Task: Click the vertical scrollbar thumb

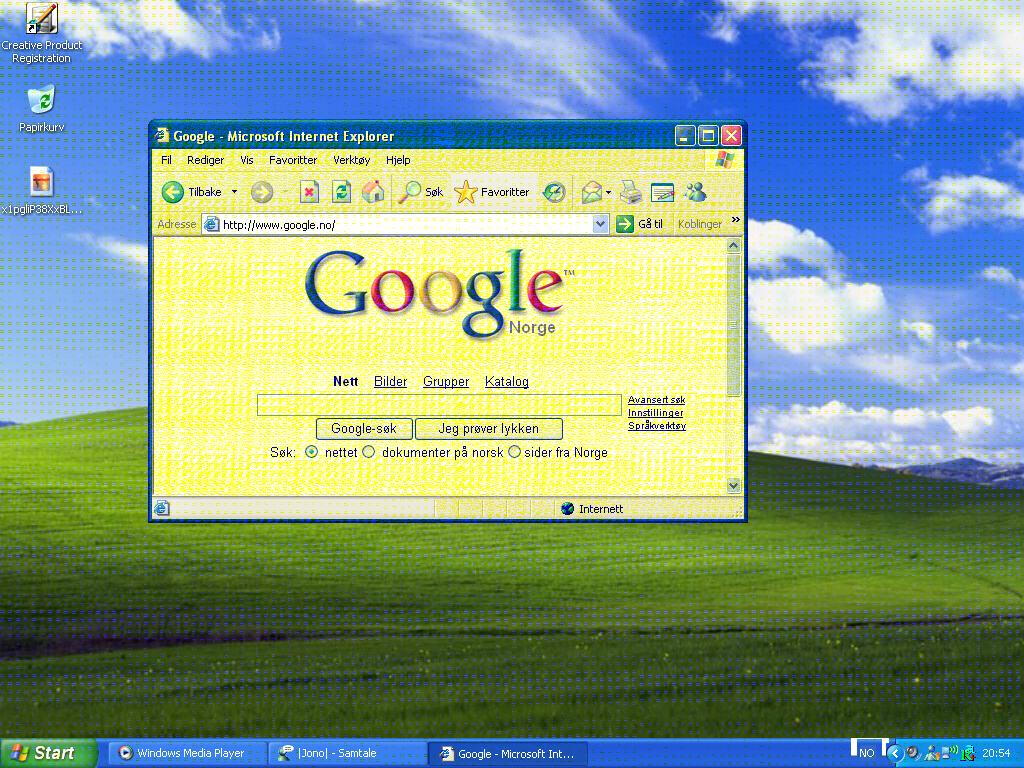Action: tap(733, 325)
